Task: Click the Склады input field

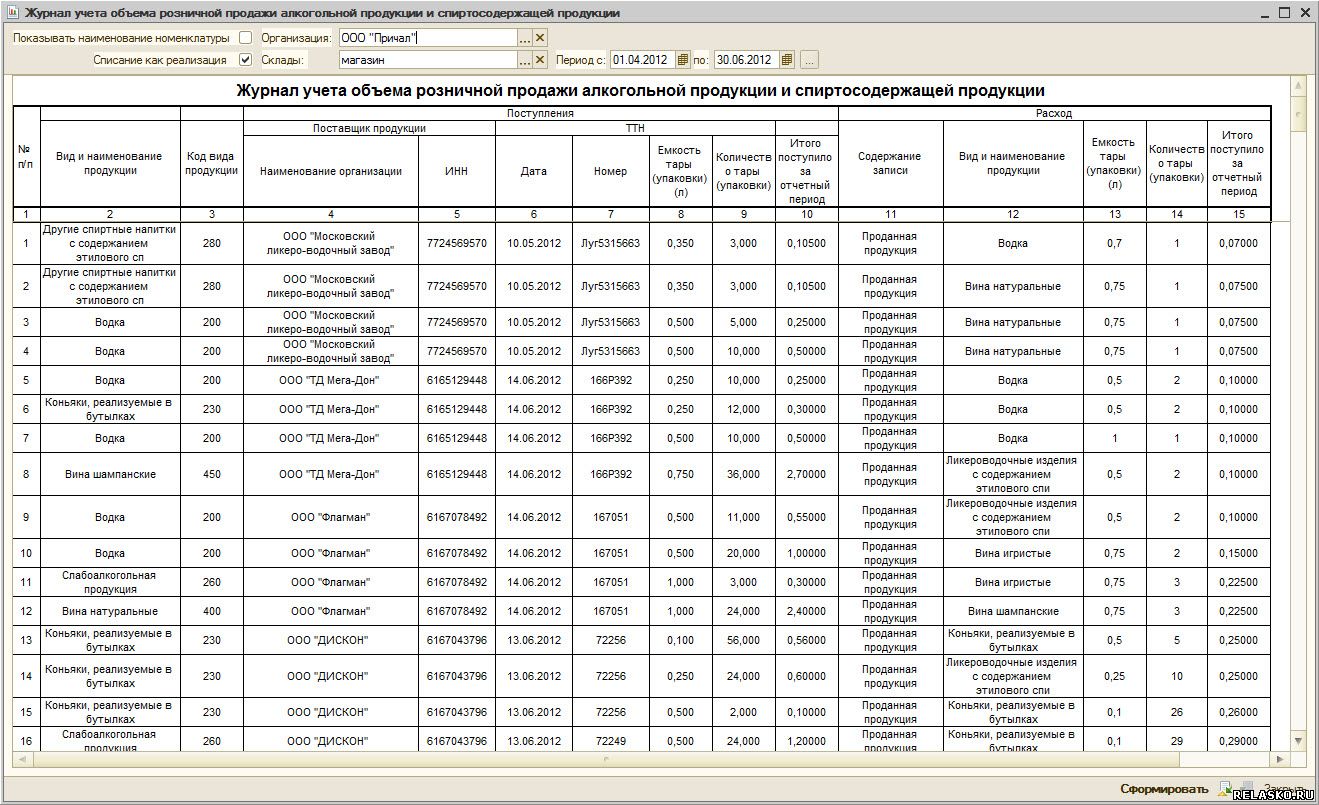Action: pos(426,60)
